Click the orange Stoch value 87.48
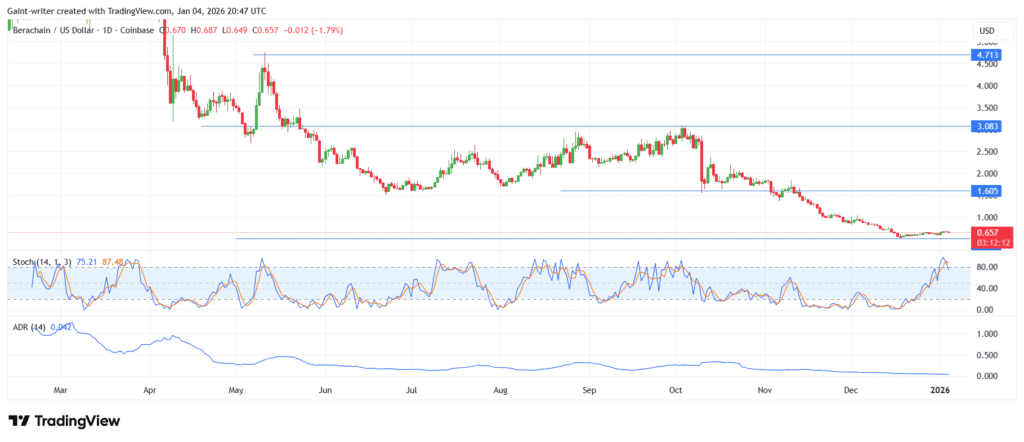1024x442 pixels. click(112, 262)
